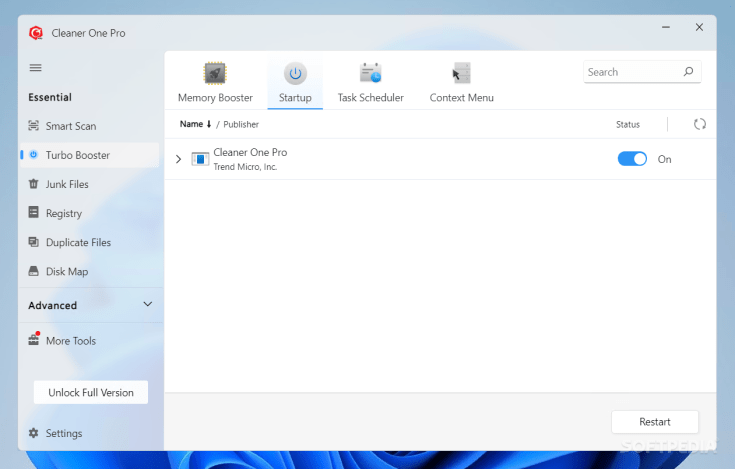Click the Startup power button icon
This screenshot has height=469, width=735.
295,73
